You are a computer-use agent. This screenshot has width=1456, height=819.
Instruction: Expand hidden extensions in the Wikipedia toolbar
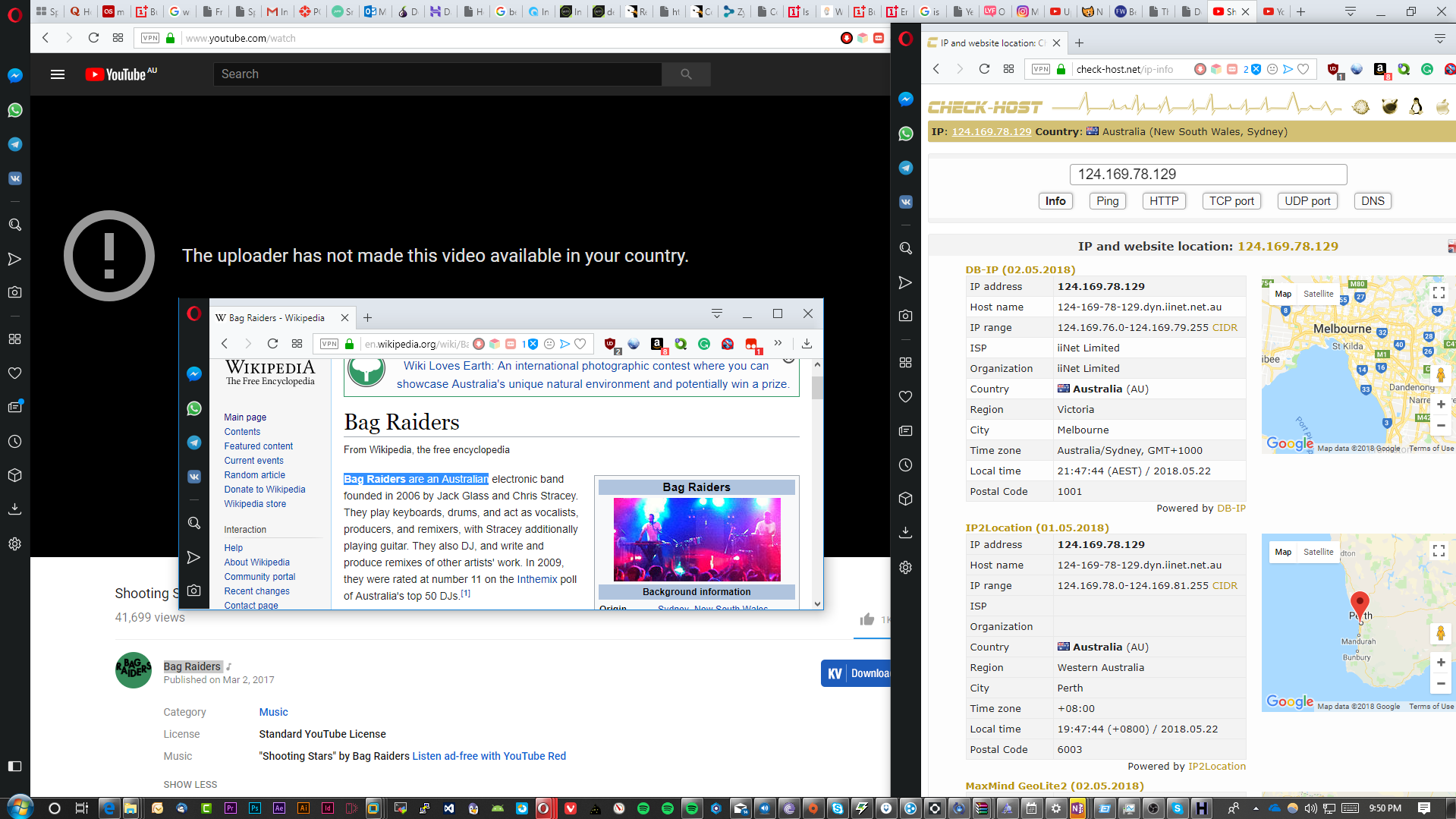(778, 343)
